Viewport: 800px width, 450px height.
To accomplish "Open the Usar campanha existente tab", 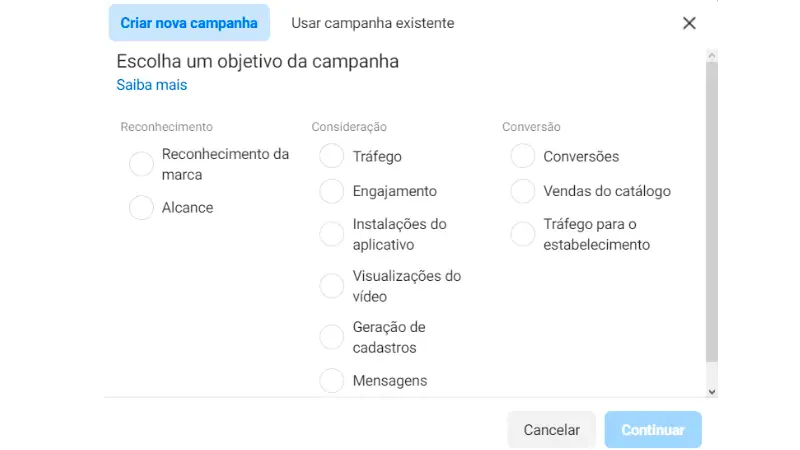I will (372, 23).
